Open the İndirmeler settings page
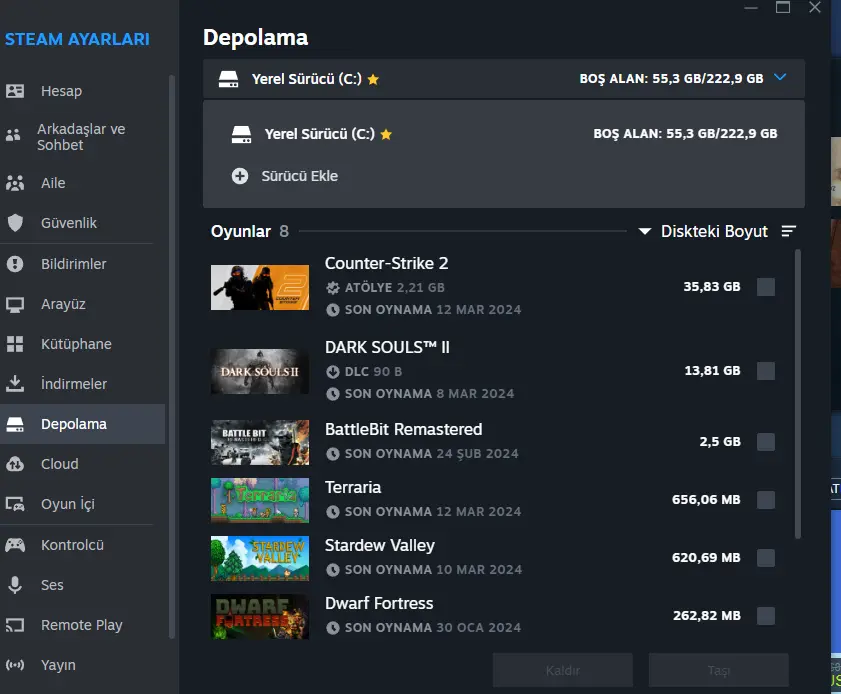This screenshot has height=694, width=841. click(x=83, y=384)
